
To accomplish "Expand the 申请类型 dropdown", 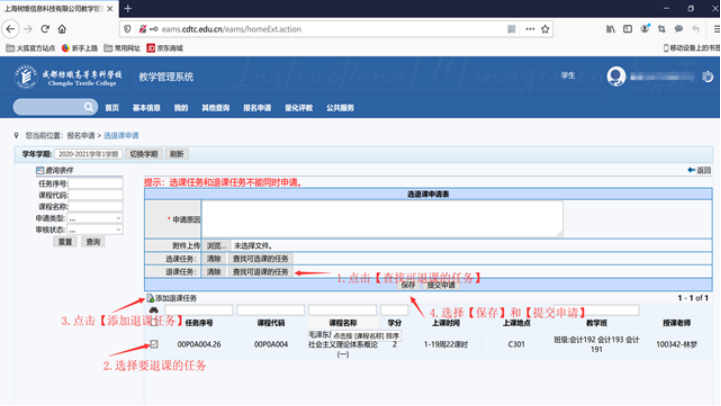I will 94,217.
